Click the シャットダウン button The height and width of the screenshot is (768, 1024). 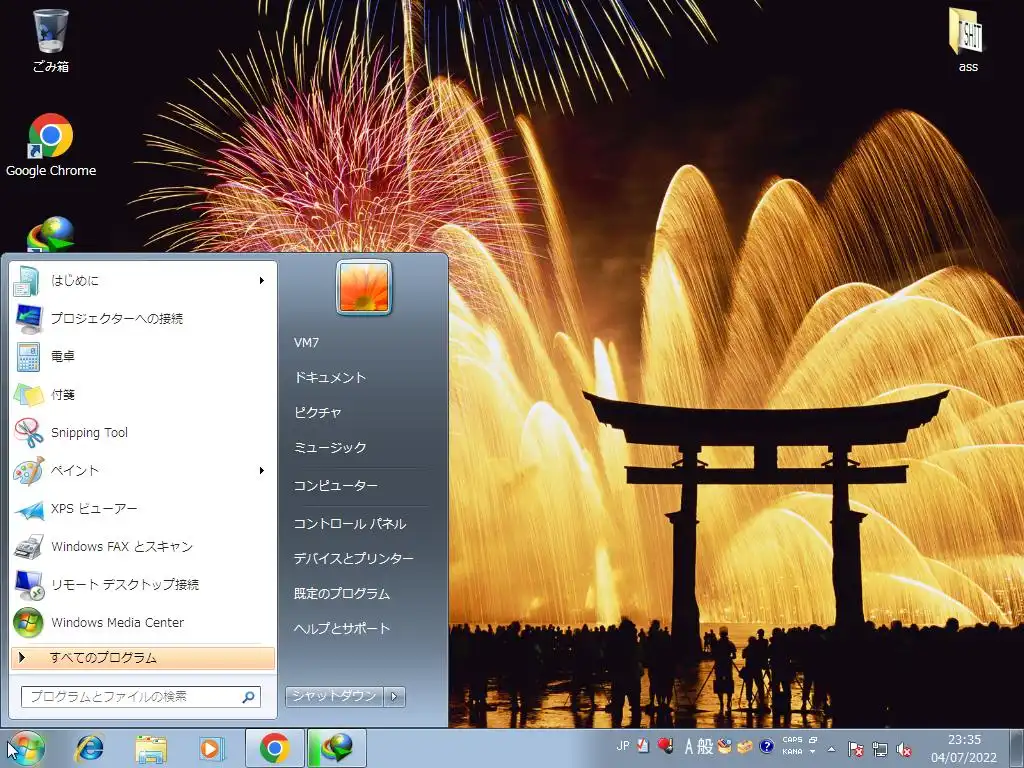pos(334,697)
